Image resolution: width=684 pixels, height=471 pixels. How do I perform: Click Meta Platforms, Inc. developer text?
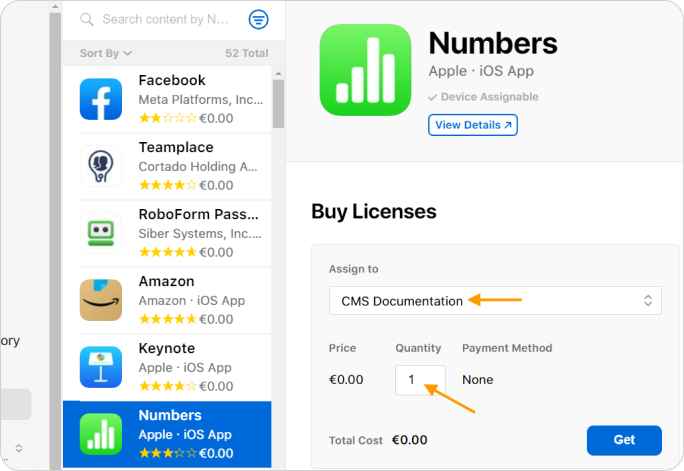201,100
